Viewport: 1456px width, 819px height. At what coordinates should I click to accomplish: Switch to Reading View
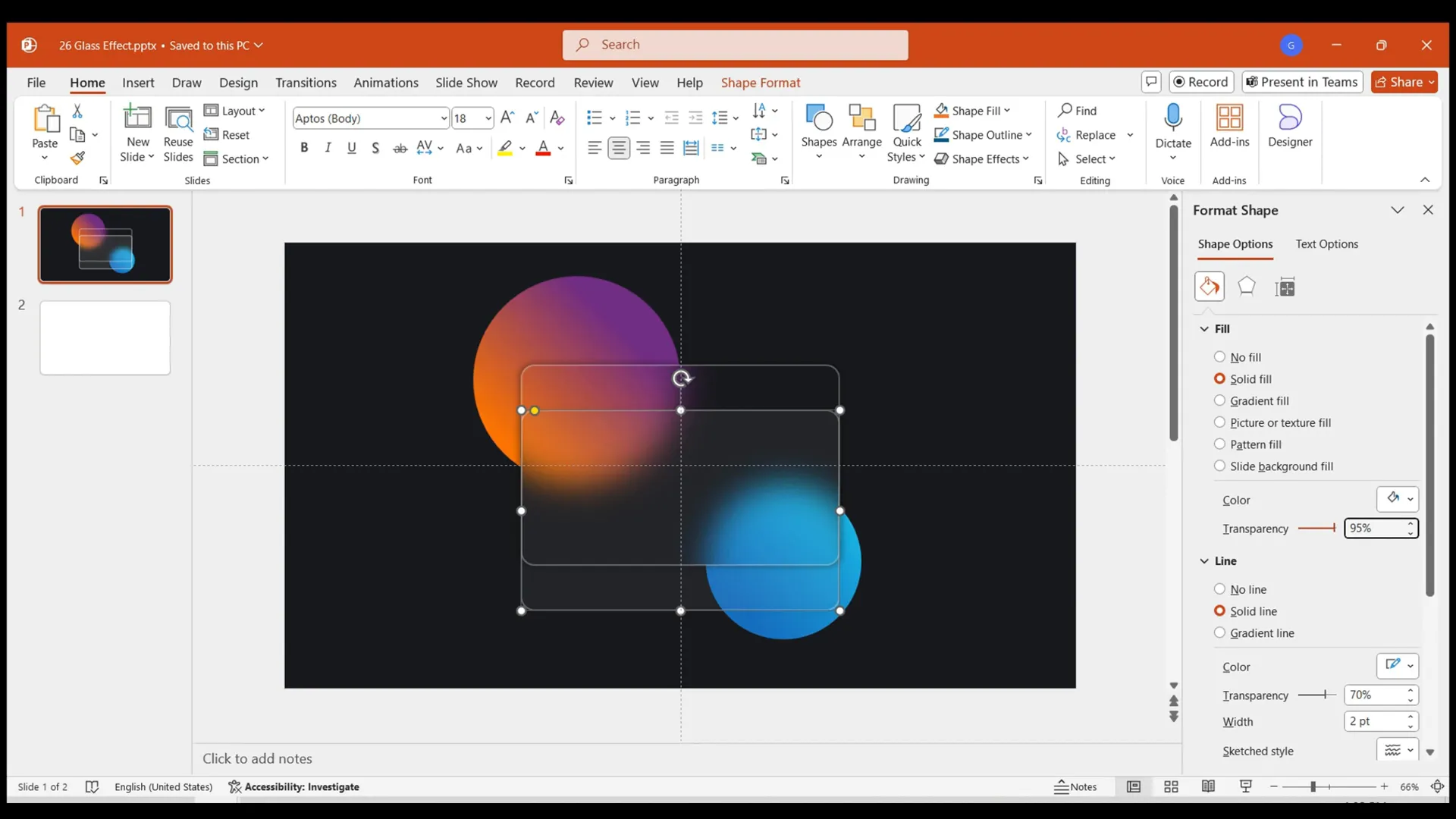(x=1208, y=786)
